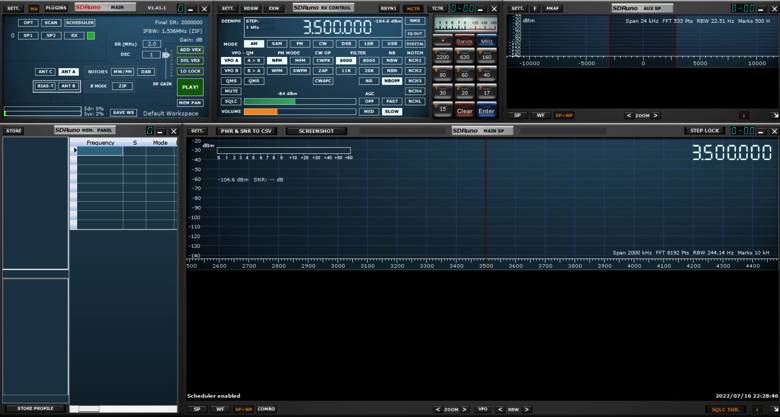Zoom out with left arrow in Aux SP

pyautogui.click(x=629, y=115)
